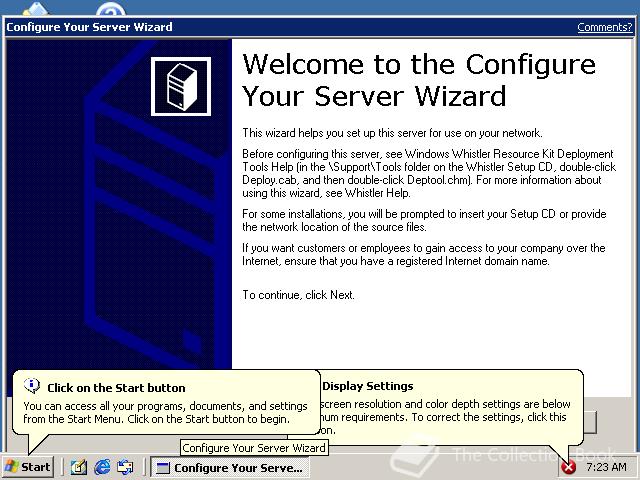This screenshot has width=640, height=480.
Task: Open the Start menu
Action: pos(28,467)
